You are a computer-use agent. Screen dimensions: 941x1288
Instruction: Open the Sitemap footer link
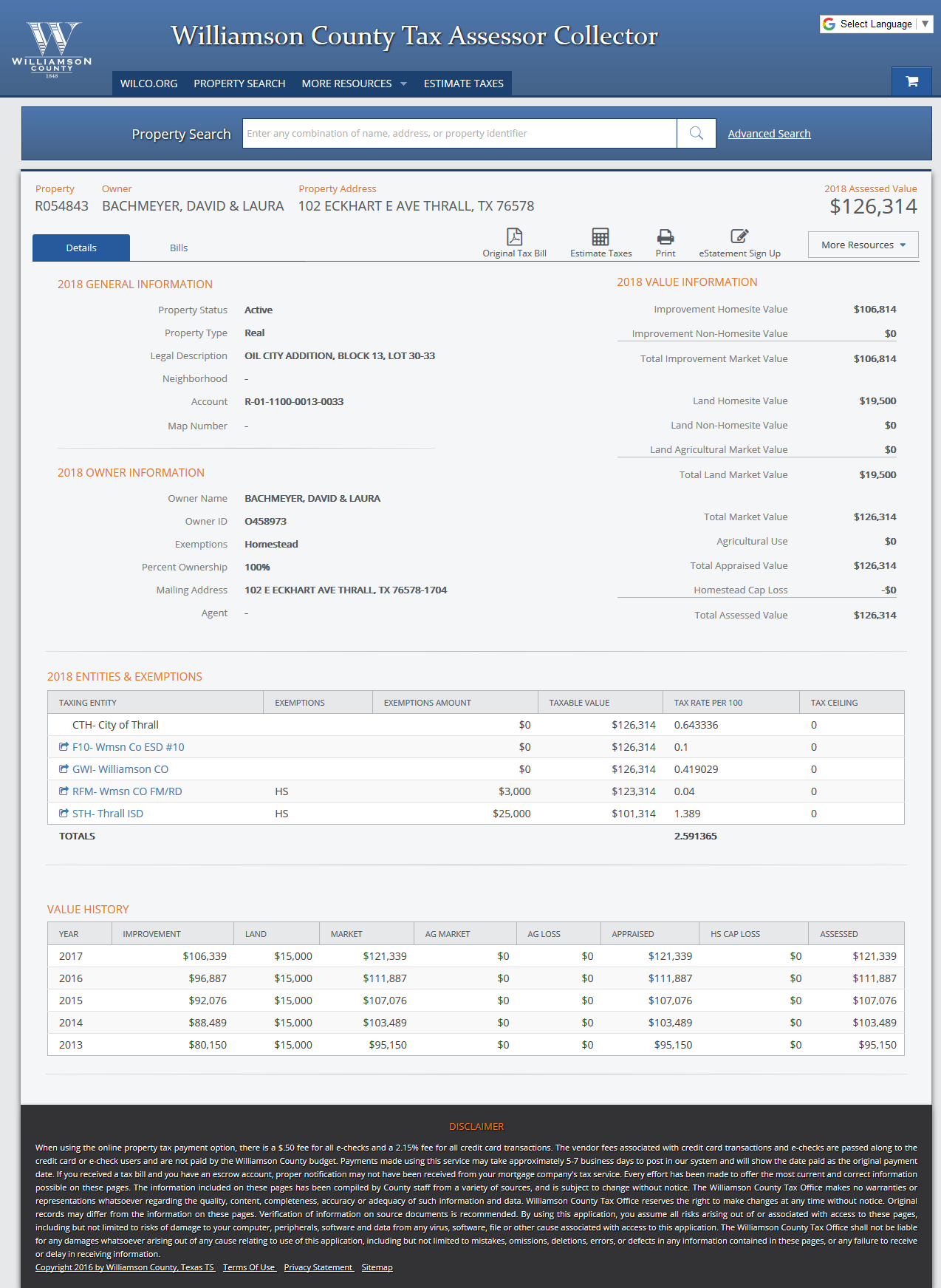(x=377, y=1267)
